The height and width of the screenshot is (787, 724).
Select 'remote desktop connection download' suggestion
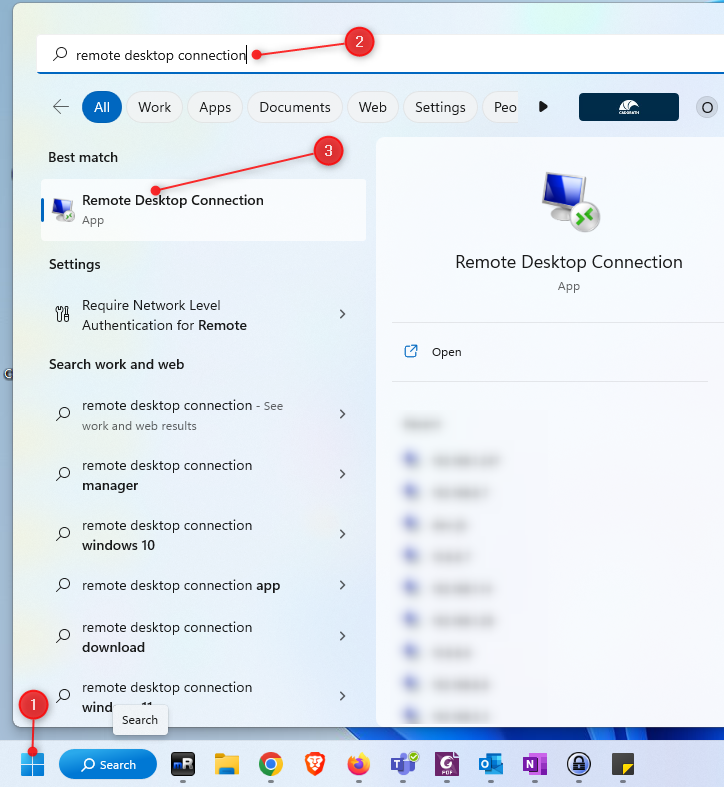point(203,637)
